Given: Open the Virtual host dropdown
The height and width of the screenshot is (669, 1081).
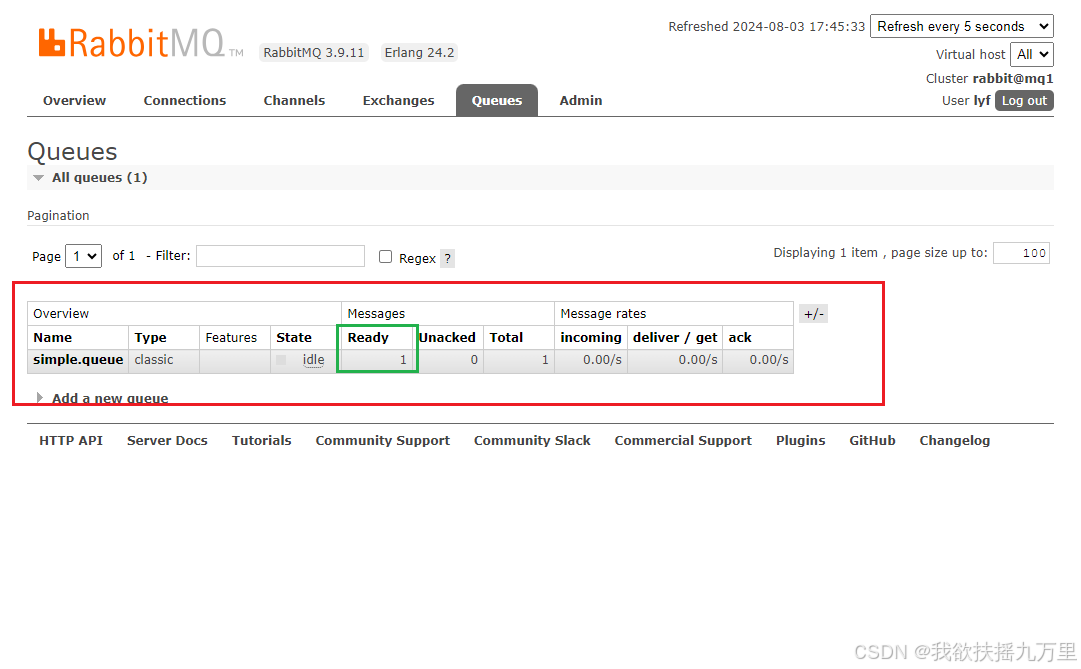Looking at the screenshot, I should (x=1032, y=54).
